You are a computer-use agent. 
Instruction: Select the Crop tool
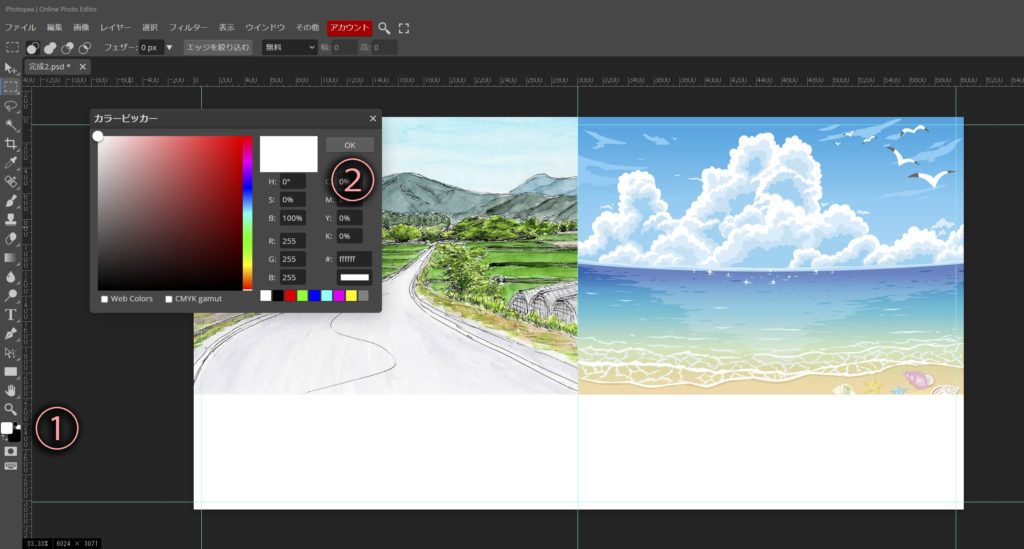click(11, 144)
